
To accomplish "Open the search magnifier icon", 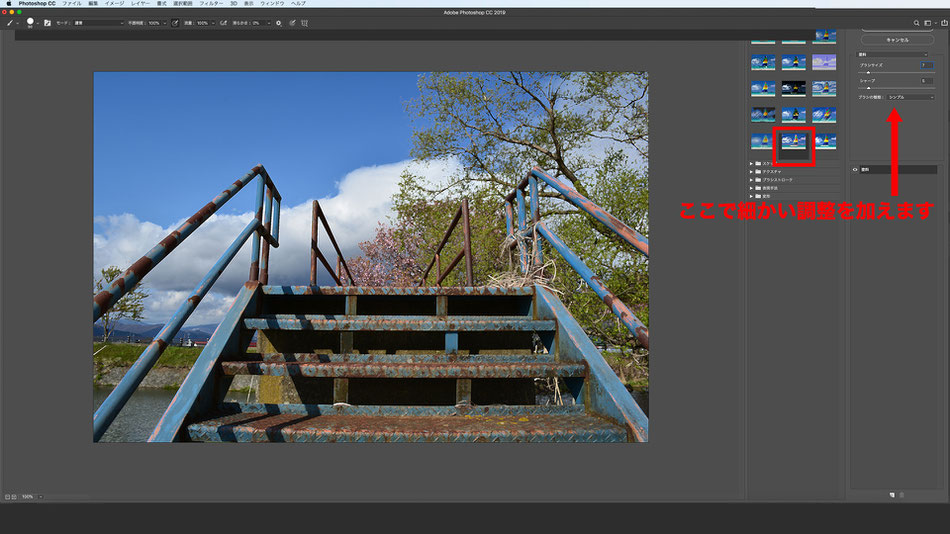I will pos(916,23).
